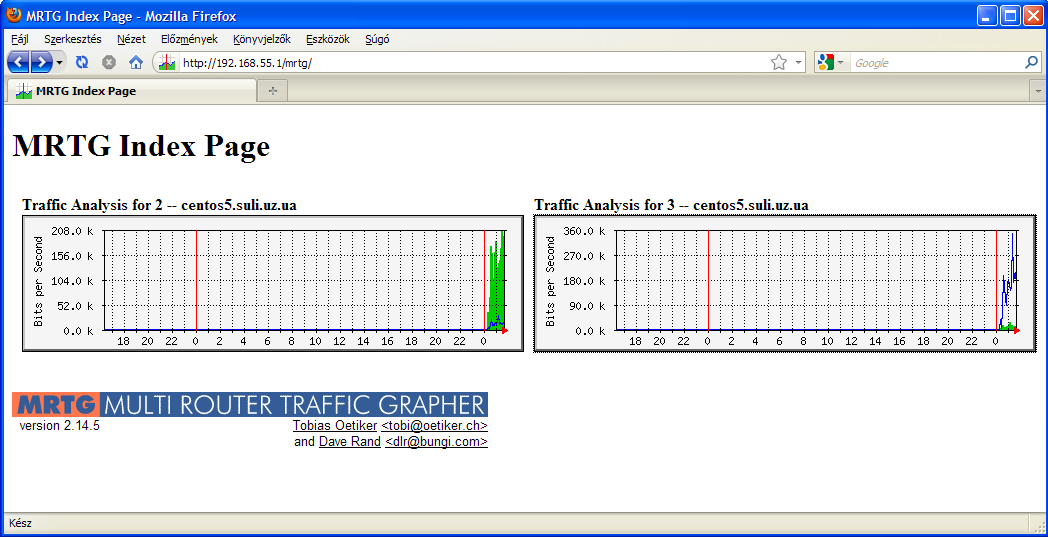The width and height of the screenshot is (1048, 537).
Task: Open the traffic graph for interface 2
Action: 273,283
